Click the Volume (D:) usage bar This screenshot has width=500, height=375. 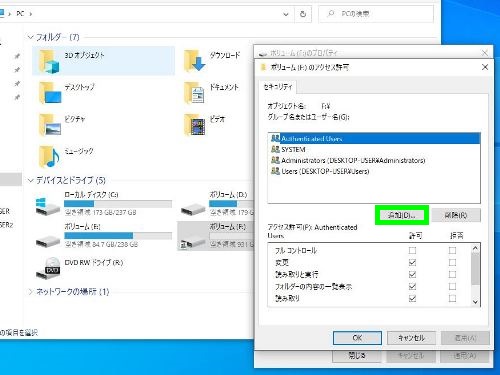231,203
